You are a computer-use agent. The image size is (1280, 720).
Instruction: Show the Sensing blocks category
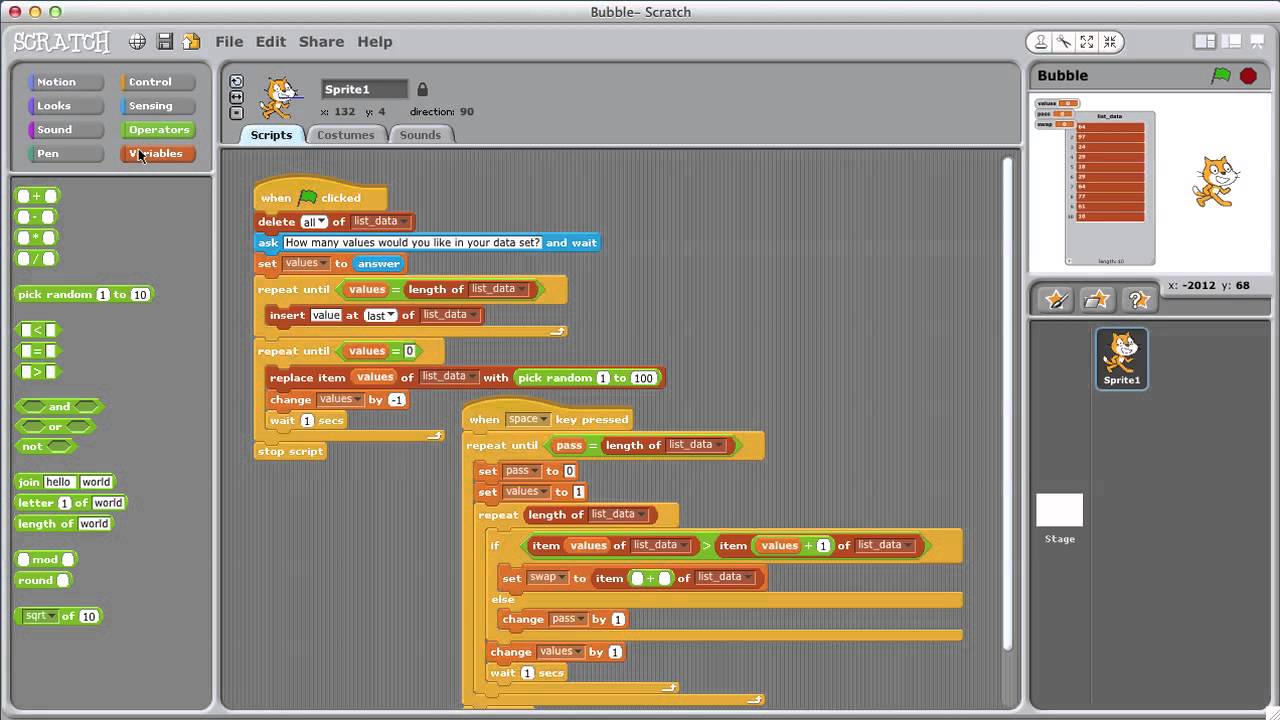point(158,106)
